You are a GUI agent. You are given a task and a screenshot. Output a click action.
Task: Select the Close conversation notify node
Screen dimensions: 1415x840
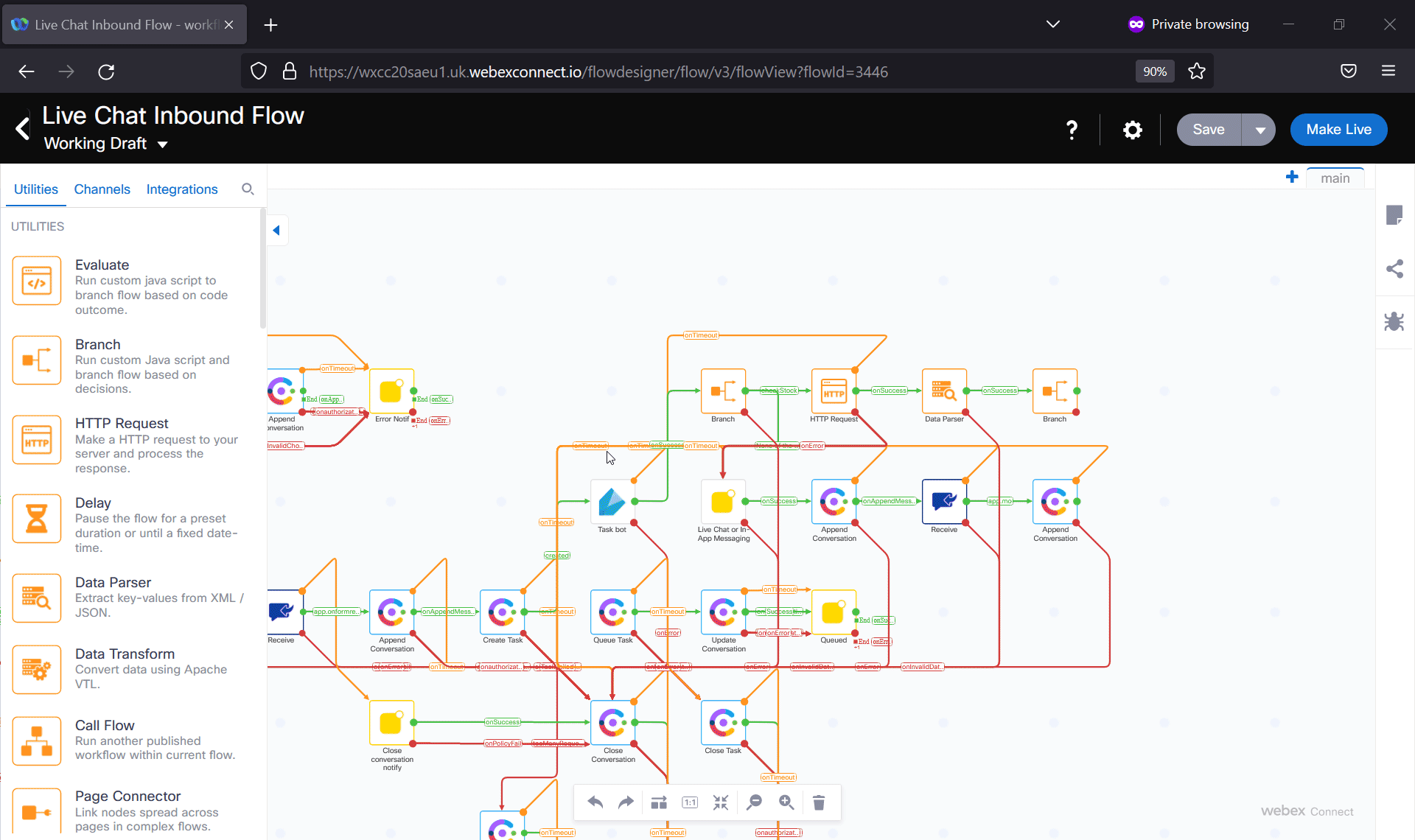(391, 723)
